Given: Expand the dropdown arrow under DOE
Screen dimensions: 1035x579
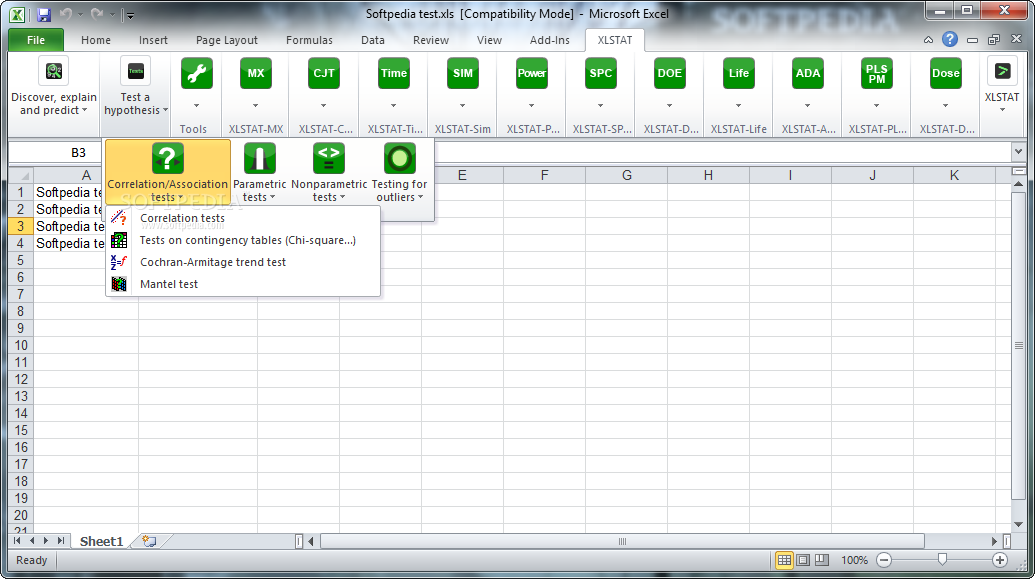Looking at the screenshot, I should click(669, 106).
